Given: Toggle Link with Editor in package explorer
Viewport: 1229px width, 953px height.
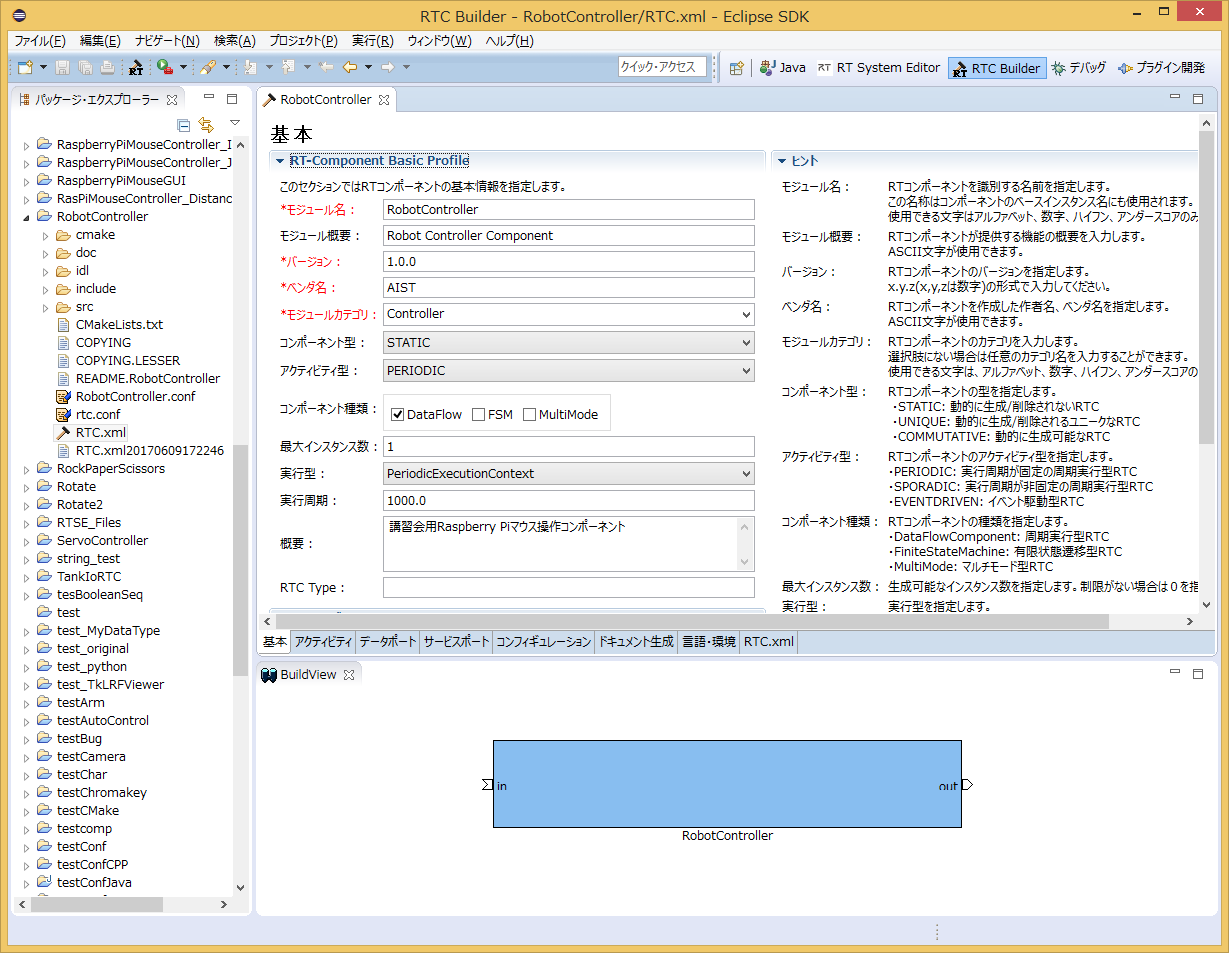Looking at the screenshot, I should [x=206, y=125].
